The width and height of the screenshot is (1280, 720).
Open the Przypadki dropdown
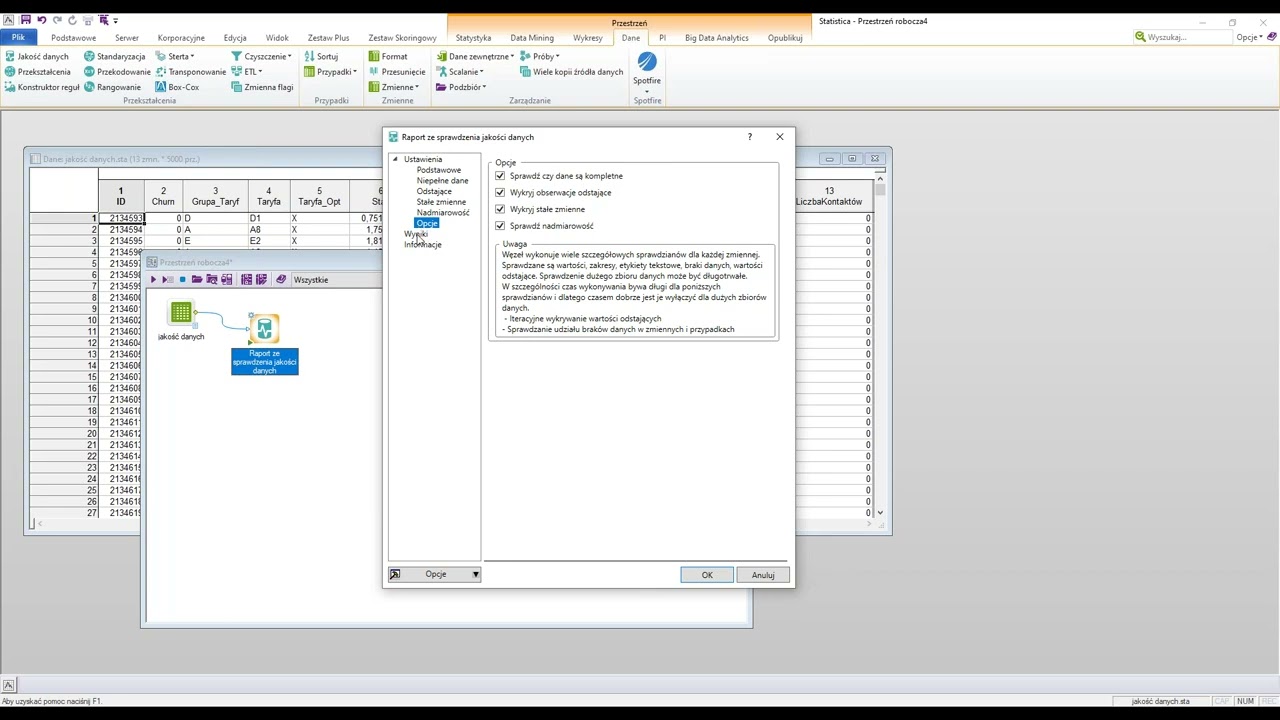pyautogui.click(x=331, y=72)
